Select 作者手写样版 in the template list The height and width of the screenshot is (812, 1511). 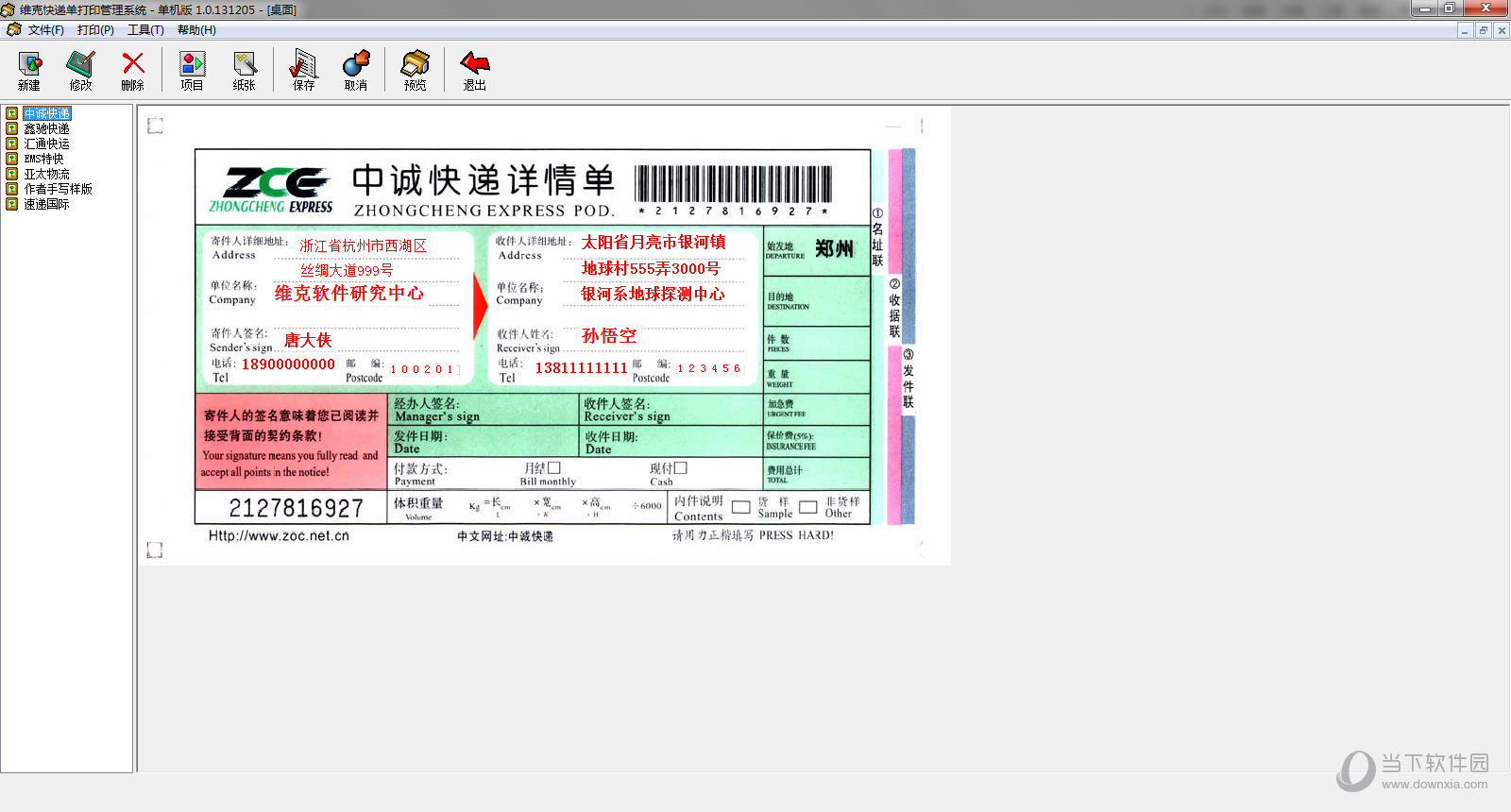[x=58, y=189]
